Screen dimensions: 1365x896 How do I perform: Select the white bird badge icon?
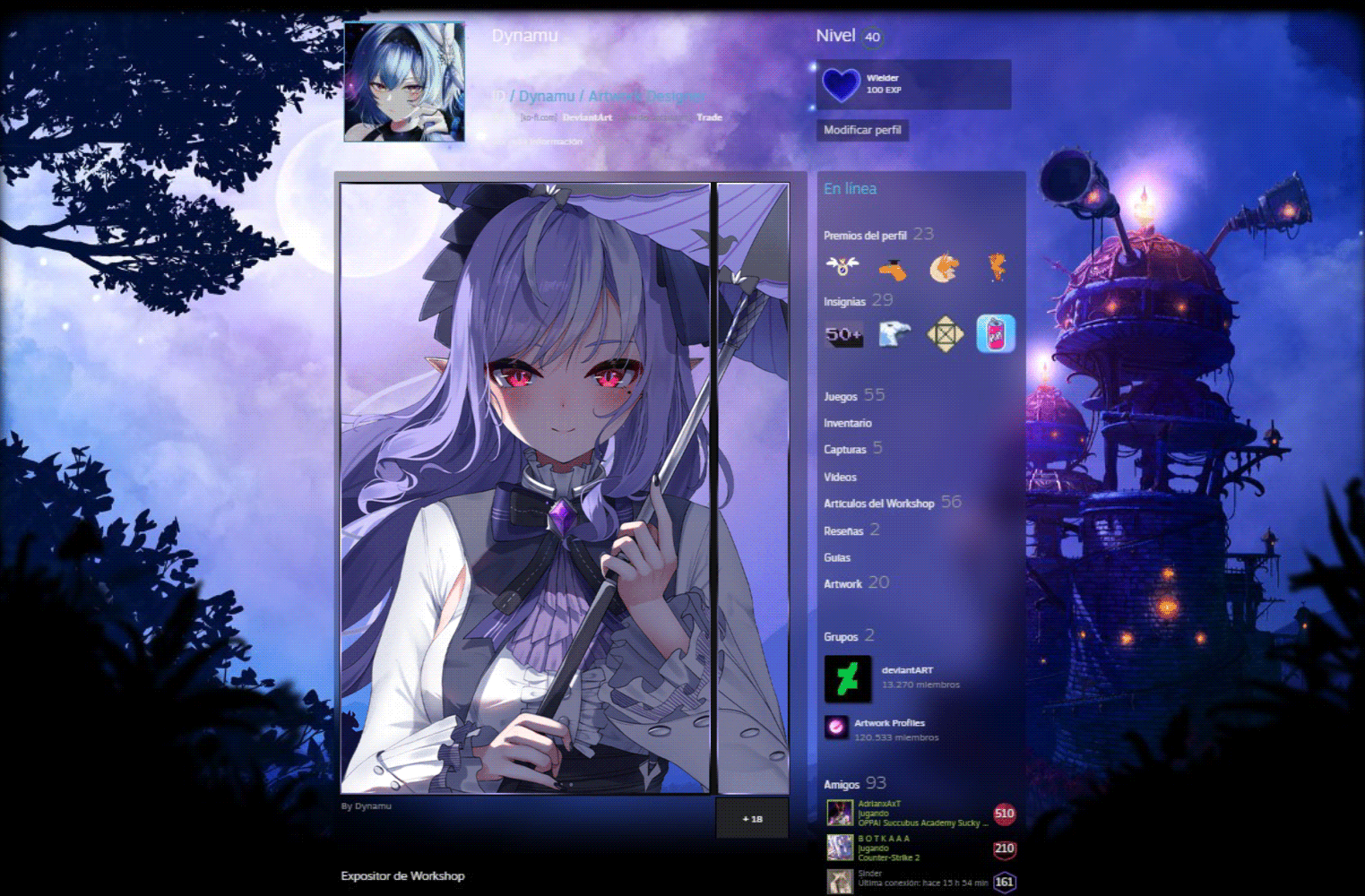894,334
